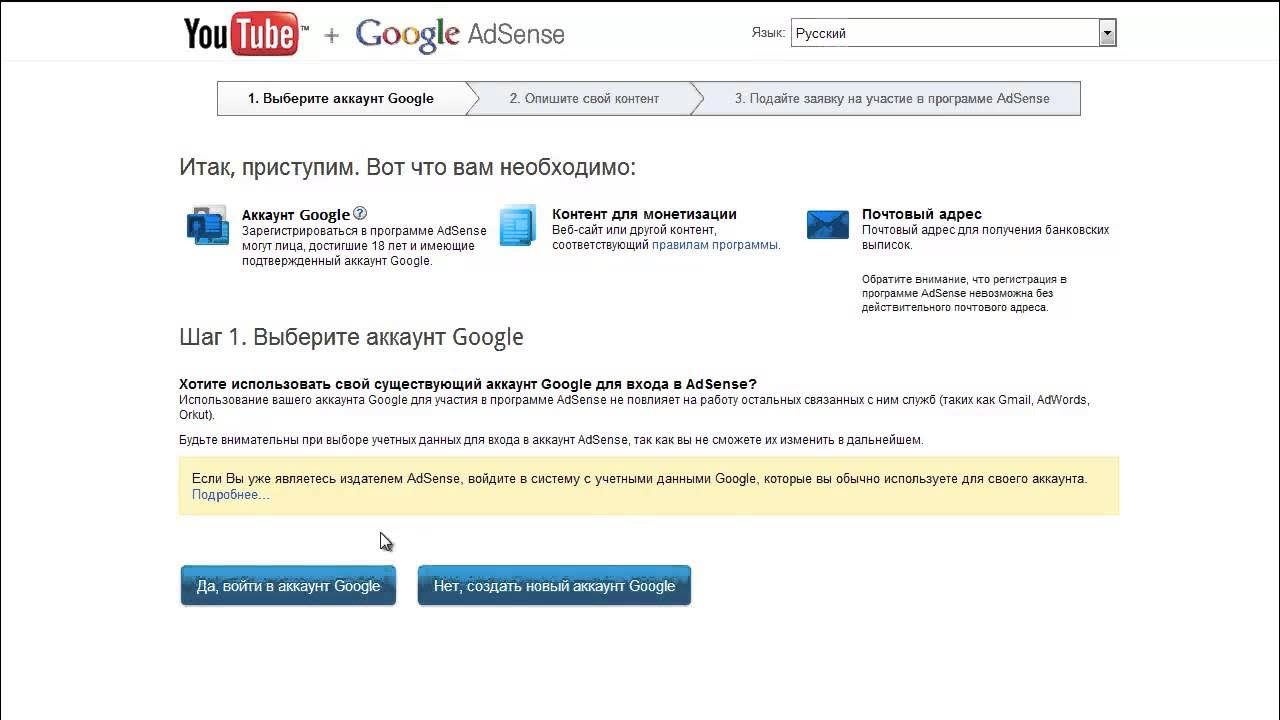Select step 2 Опишите свой контент

tap(584, 99)
